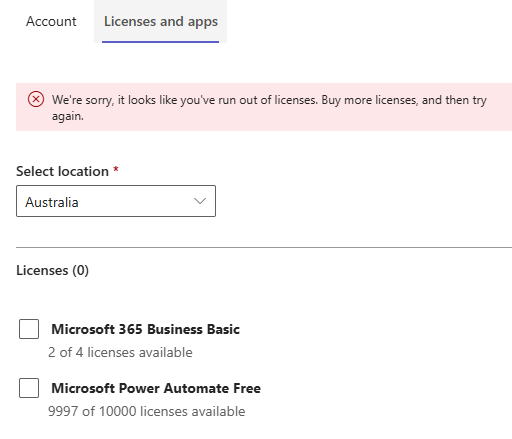Click the Australia value in location field
The height and width of the screenshot is (439, 512).
click(x=52, y=202)
